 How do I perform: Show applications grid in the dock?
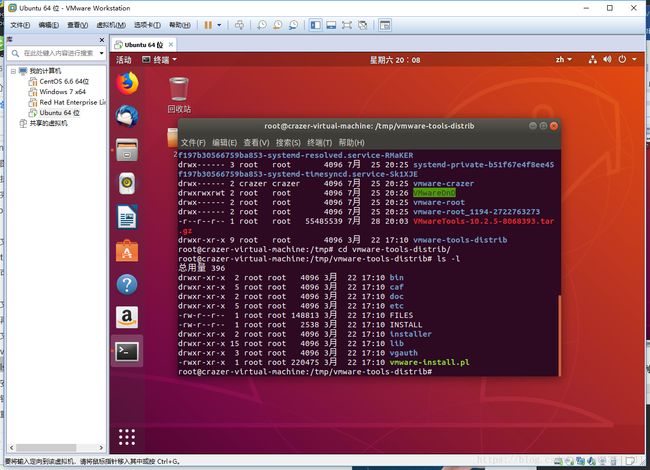pos(127,437)
